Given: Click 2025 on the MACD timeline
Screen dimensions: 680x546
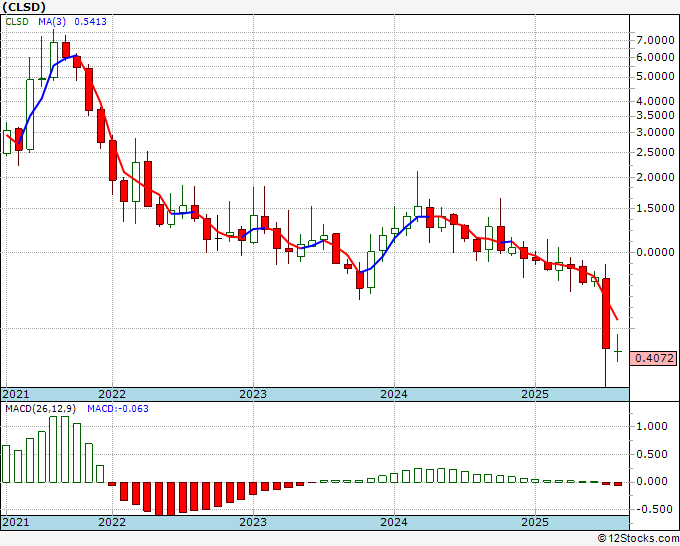Looking at the screenshot, I should pyautogui.click(x=535, y=522).
